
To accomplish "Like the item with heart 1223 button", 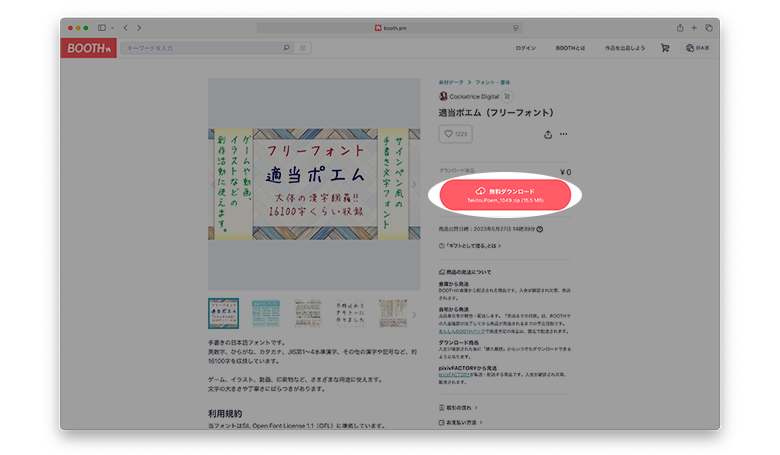I will [x=456, y=134].
